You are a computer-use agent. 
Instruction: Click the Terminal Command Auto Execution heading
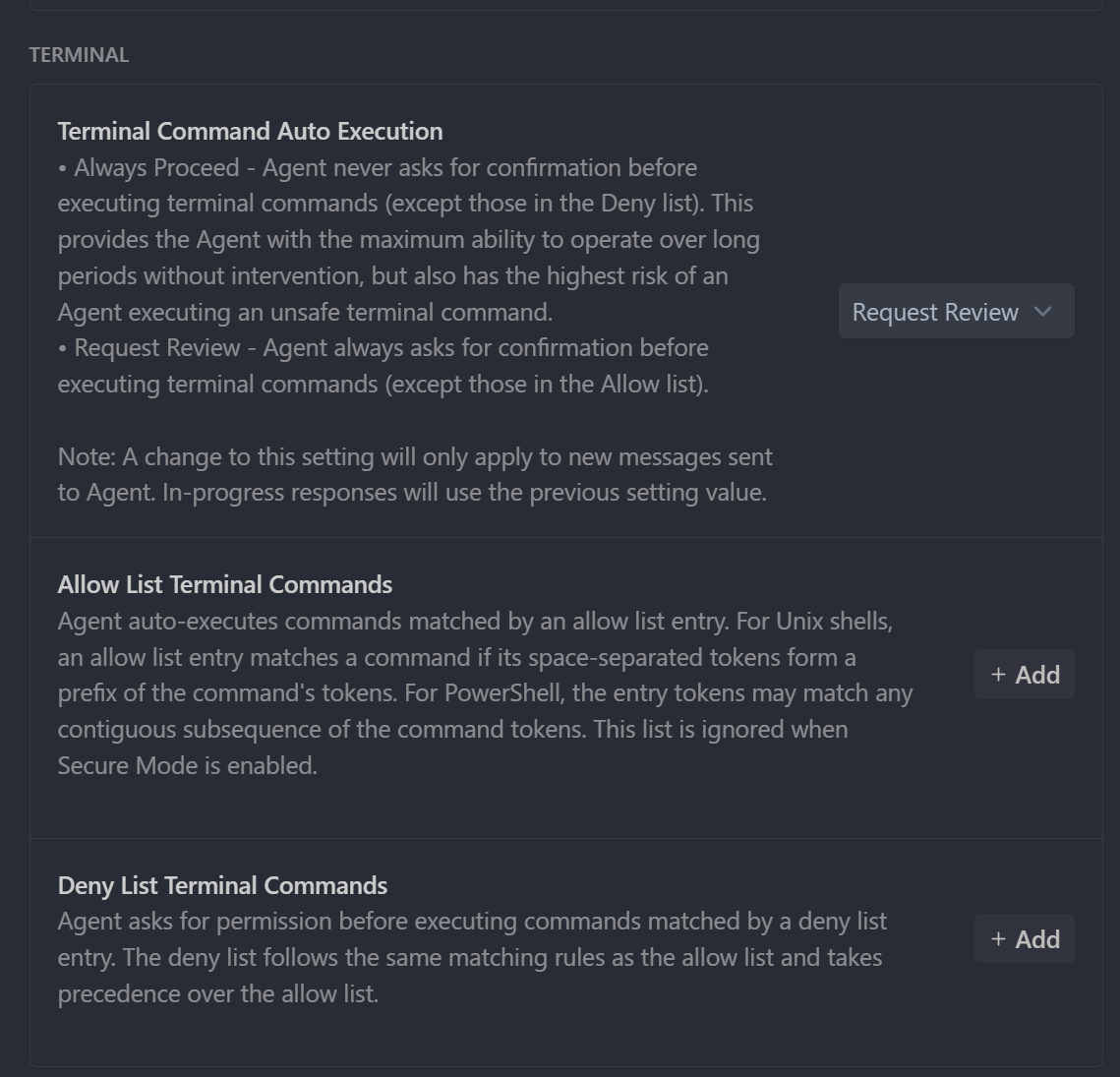tap(251, 131)
